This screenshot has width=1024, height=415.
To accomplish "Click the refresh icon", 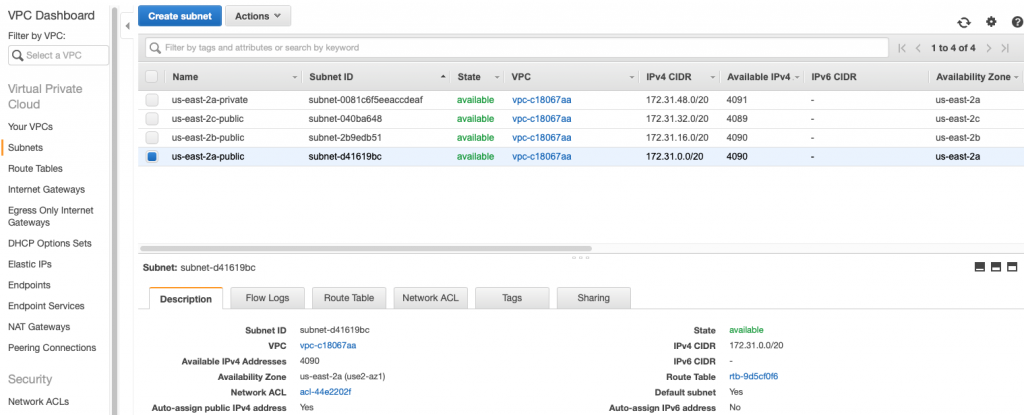I will click(x=964, y=22).
